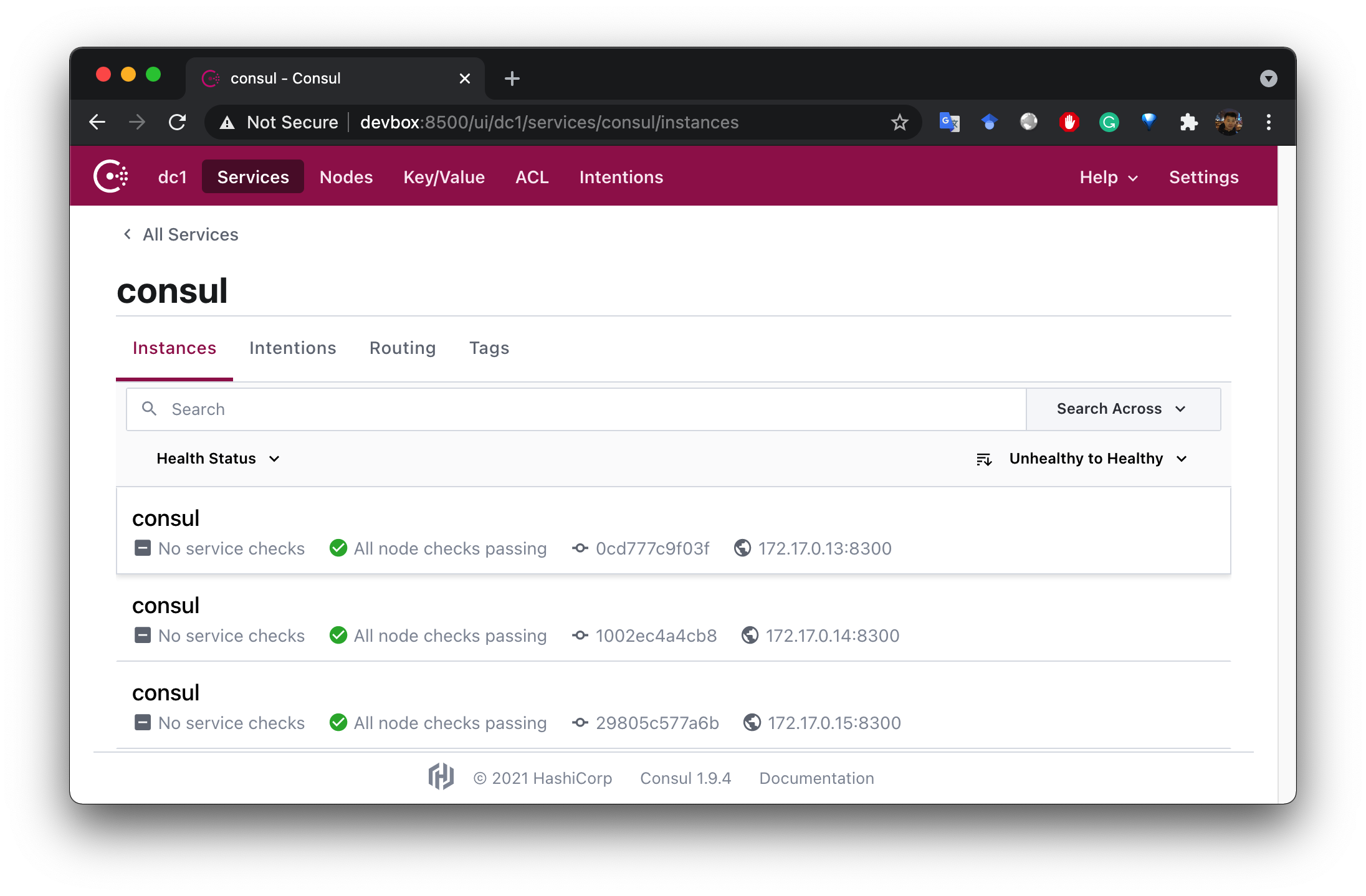Go back with the browser back arrow
Viewport: 1366px width, 896px height.
(x=97, y=122)
